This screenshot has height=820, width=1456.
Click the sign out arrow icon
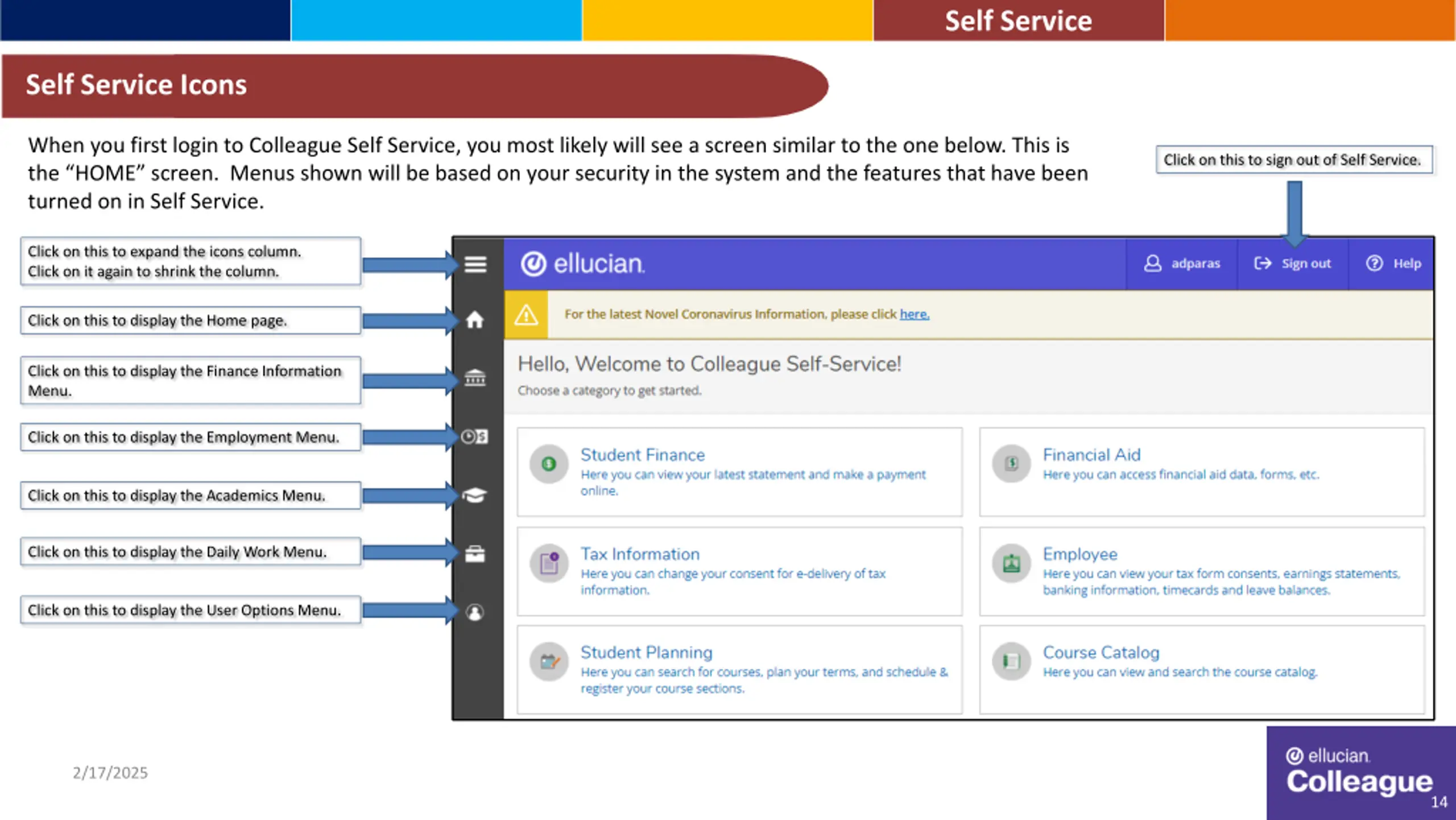[x=1263, y=263]
